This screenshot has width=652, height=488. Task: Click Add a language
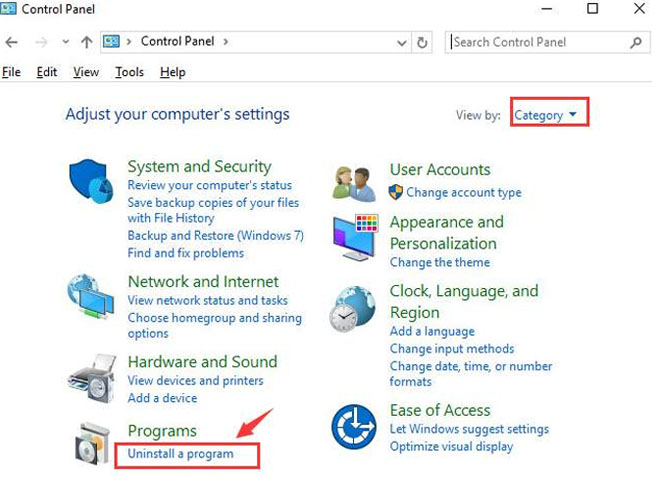(432, 331)
